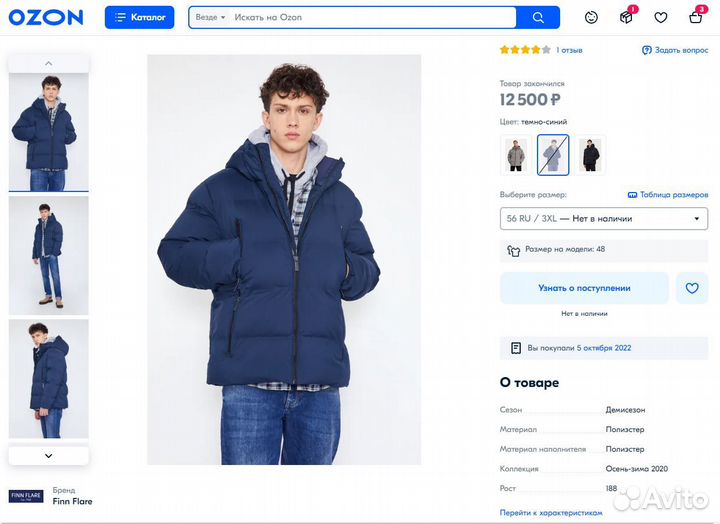The height and width of the screenshot is (524, 720).
Task: Open the Каталог menu
Action: [x=139, y=17]
